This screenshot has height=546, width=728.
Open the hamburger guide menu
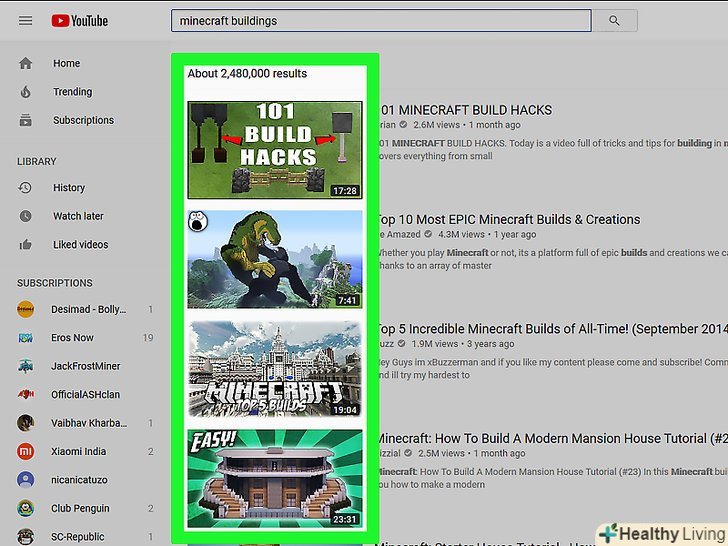(x=26, y=20)
